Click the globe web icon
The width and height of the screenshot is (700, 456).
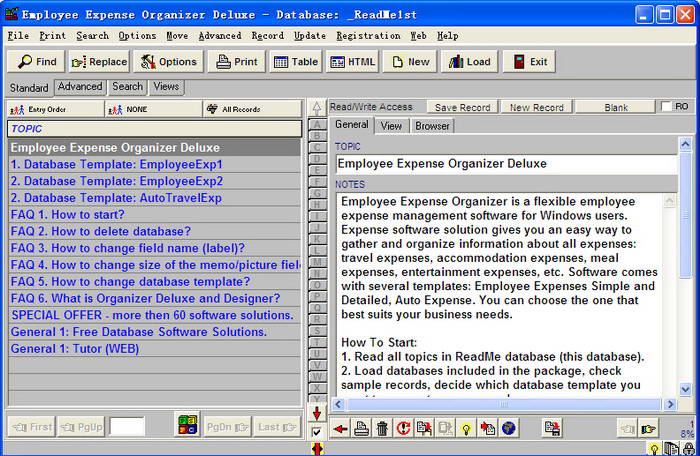pos(508,429)
